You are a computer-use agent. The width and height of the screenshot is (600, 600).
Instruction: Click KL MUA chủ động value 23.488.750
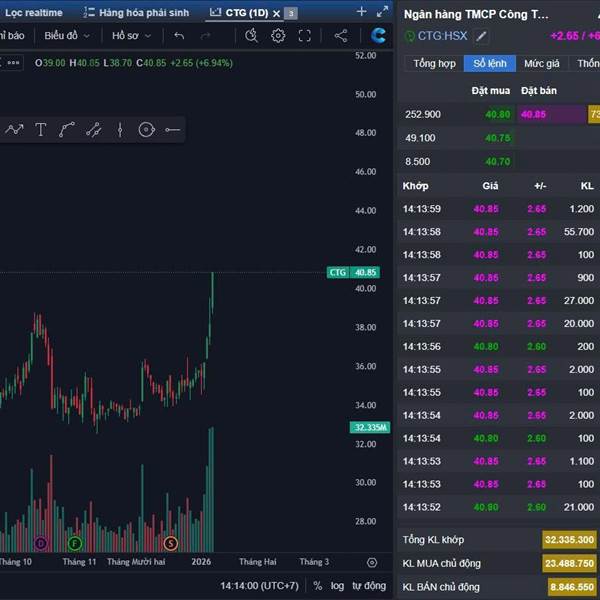point(569,564)
